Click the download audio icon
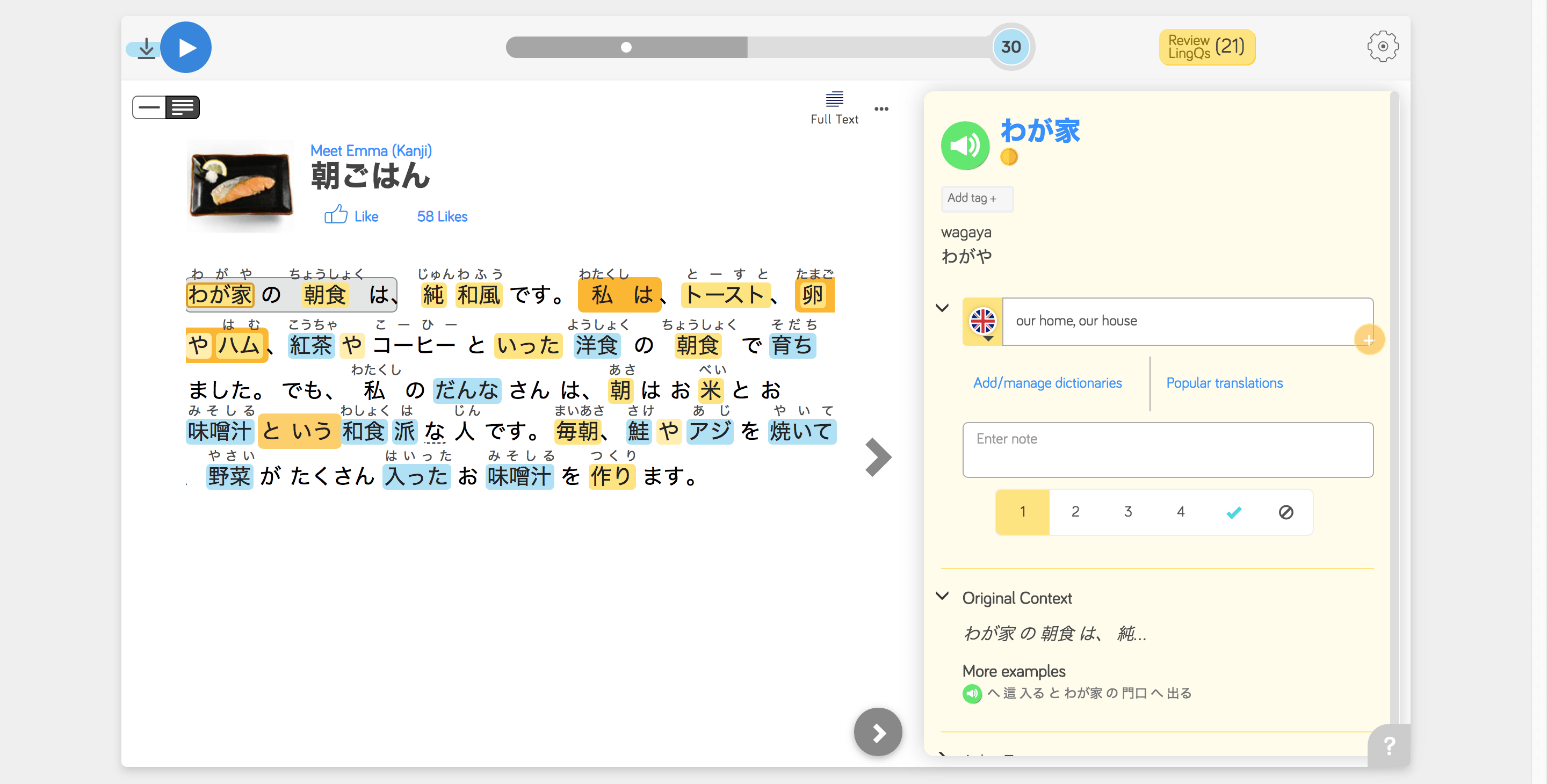The image size is (1547, 784). (x=146, y=48)
